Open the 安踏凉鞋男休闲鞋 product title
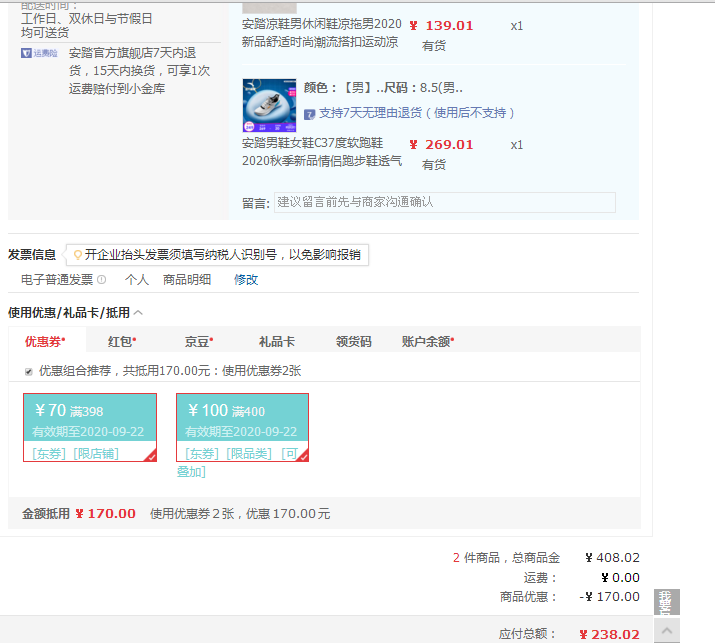Screen dimensions: 715x643 321,33
